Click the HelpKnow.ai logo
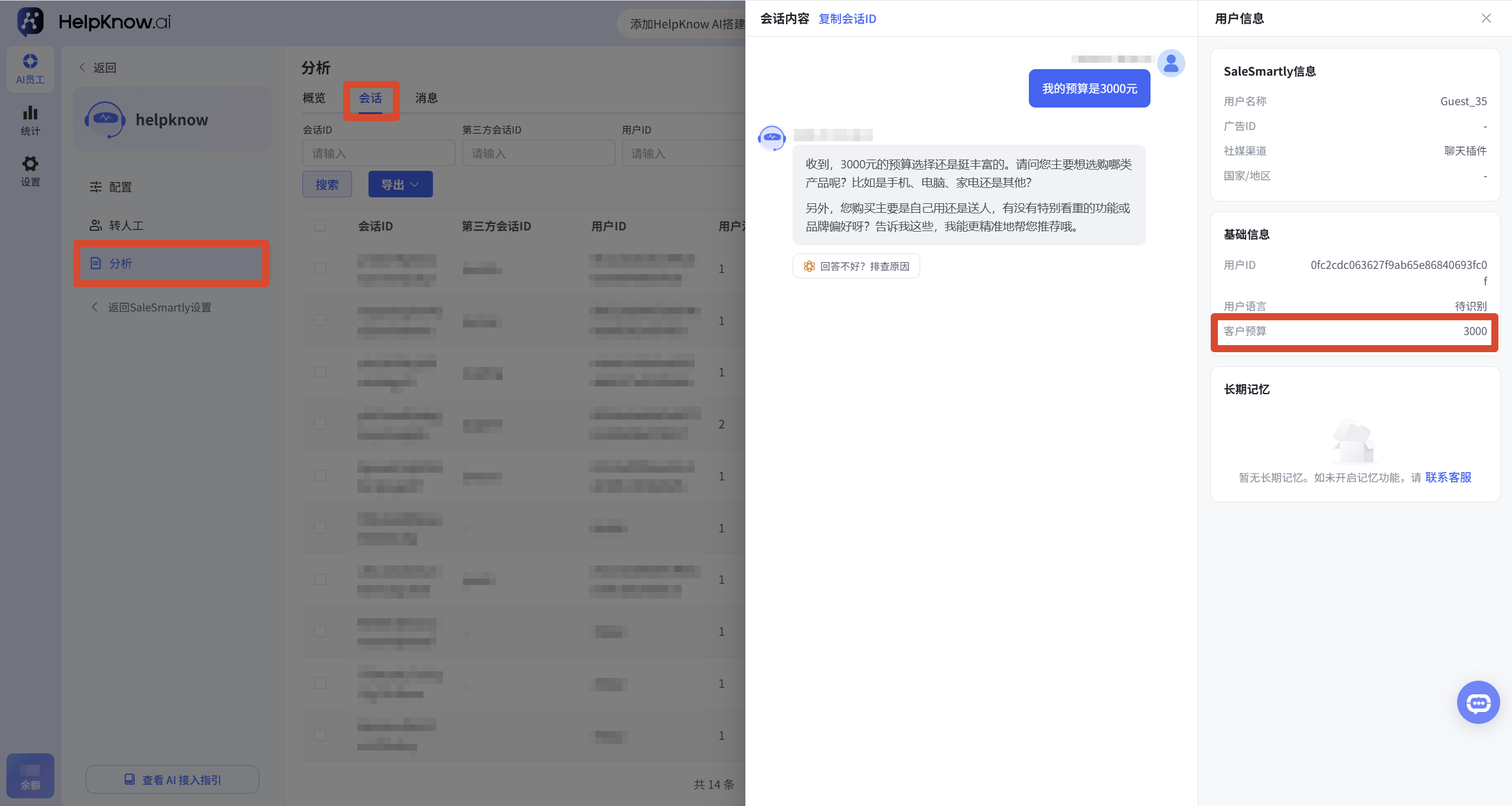1512x806 pixels. 94,22
